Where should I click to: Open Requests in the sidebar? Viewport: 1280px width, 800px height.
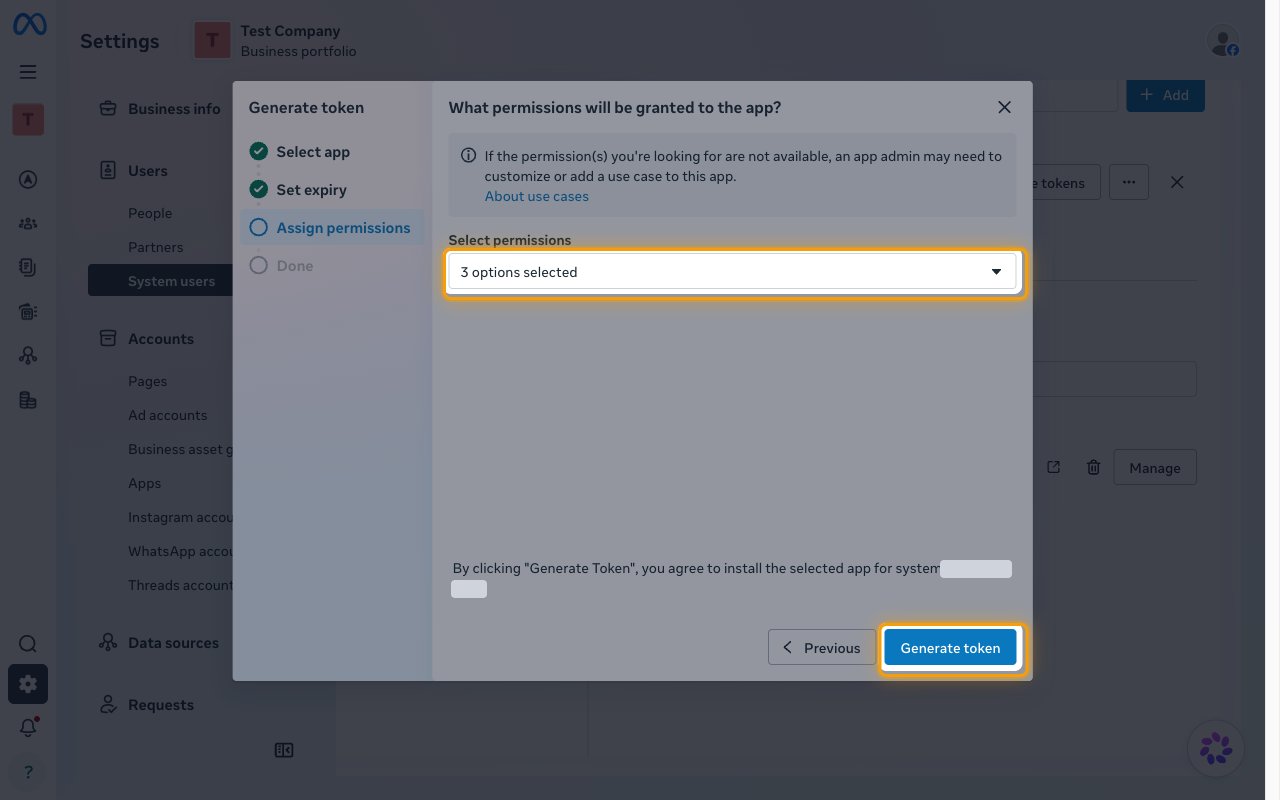pos(147,705)
